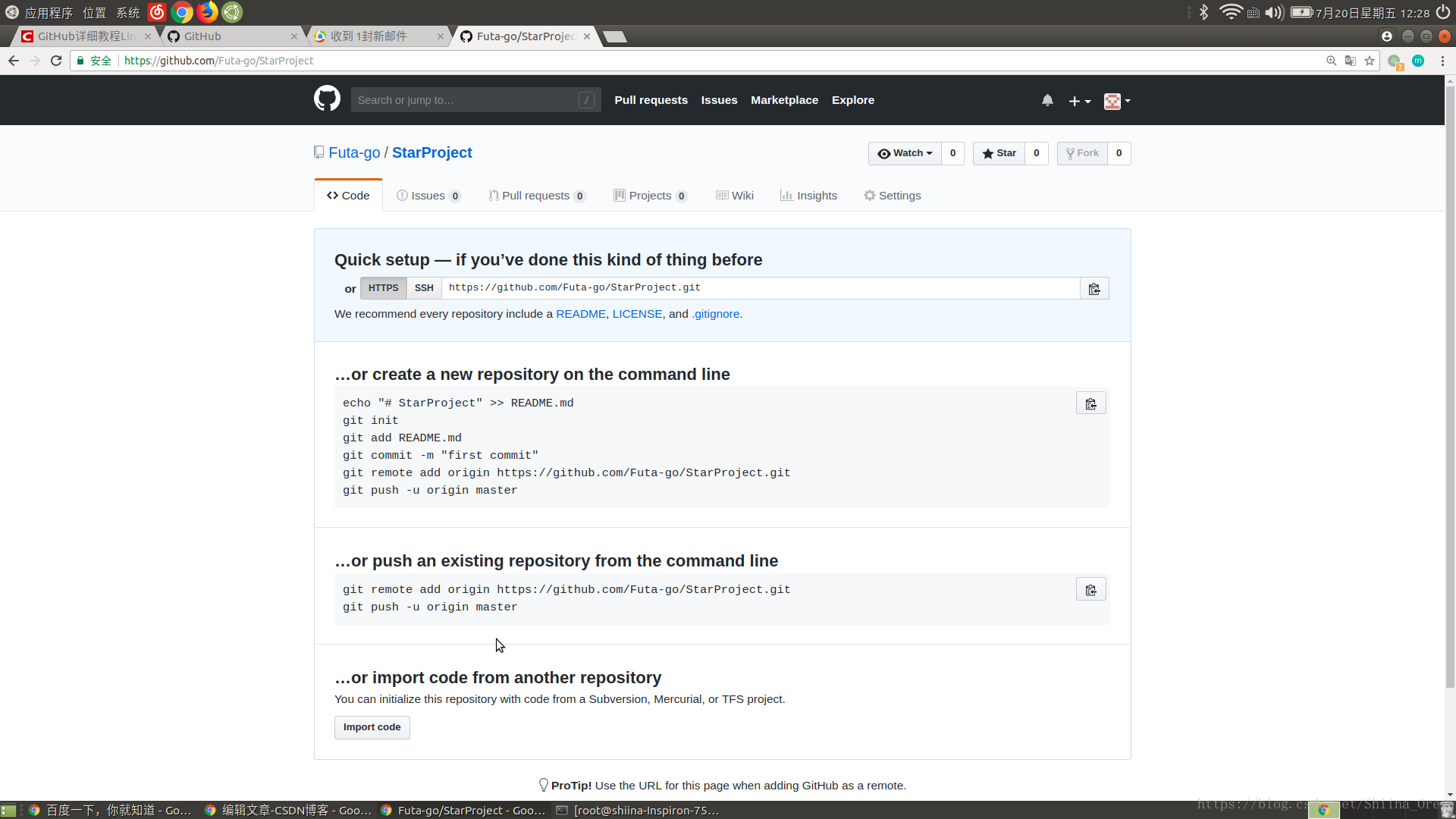Click the power button icon in the top panel
This screenshot has height=819, width=1456.
1443,12
